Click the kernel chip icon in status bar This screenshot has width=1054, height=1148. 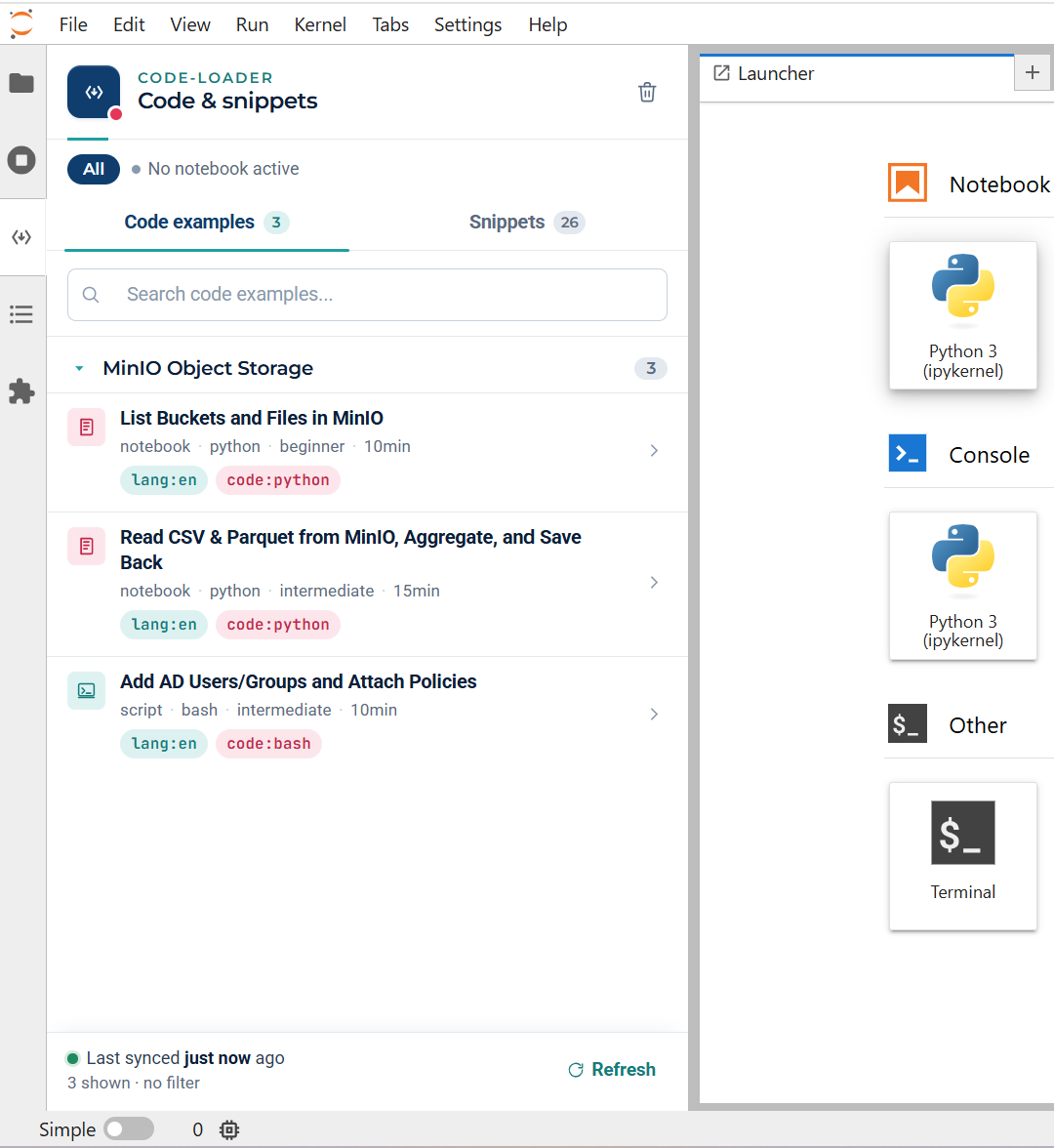(x=229, y=1129)
